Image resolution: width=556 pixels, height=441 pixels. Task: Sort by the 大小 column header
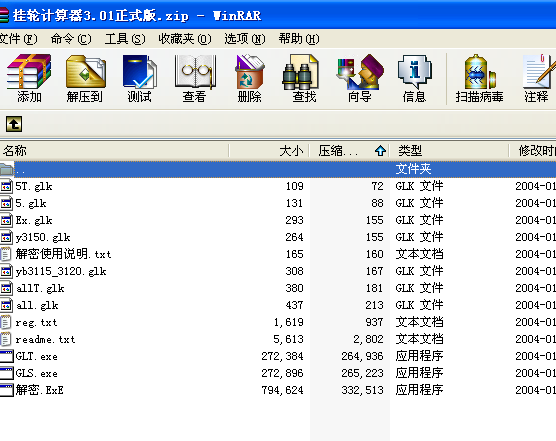[x=269, y=151]
